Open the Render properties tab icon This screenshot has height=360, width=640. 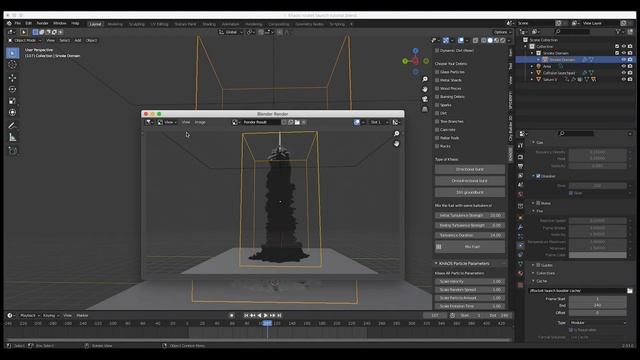(520, 157)
